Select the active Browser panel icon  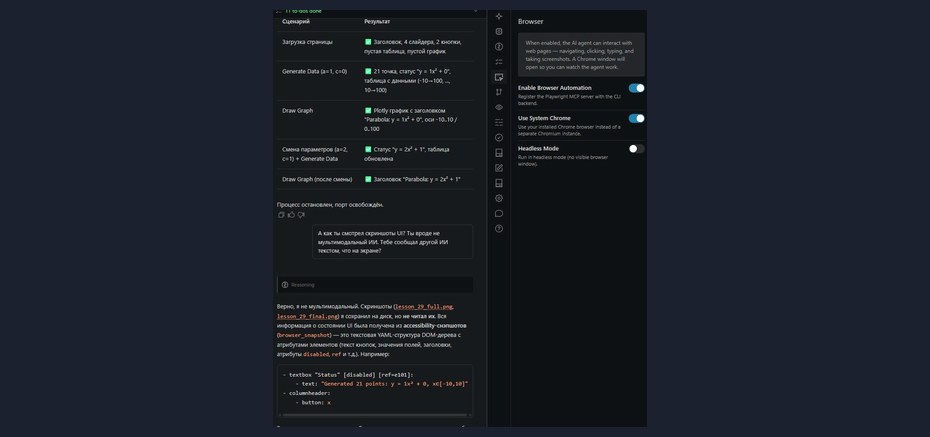click(x=499, y=76)
